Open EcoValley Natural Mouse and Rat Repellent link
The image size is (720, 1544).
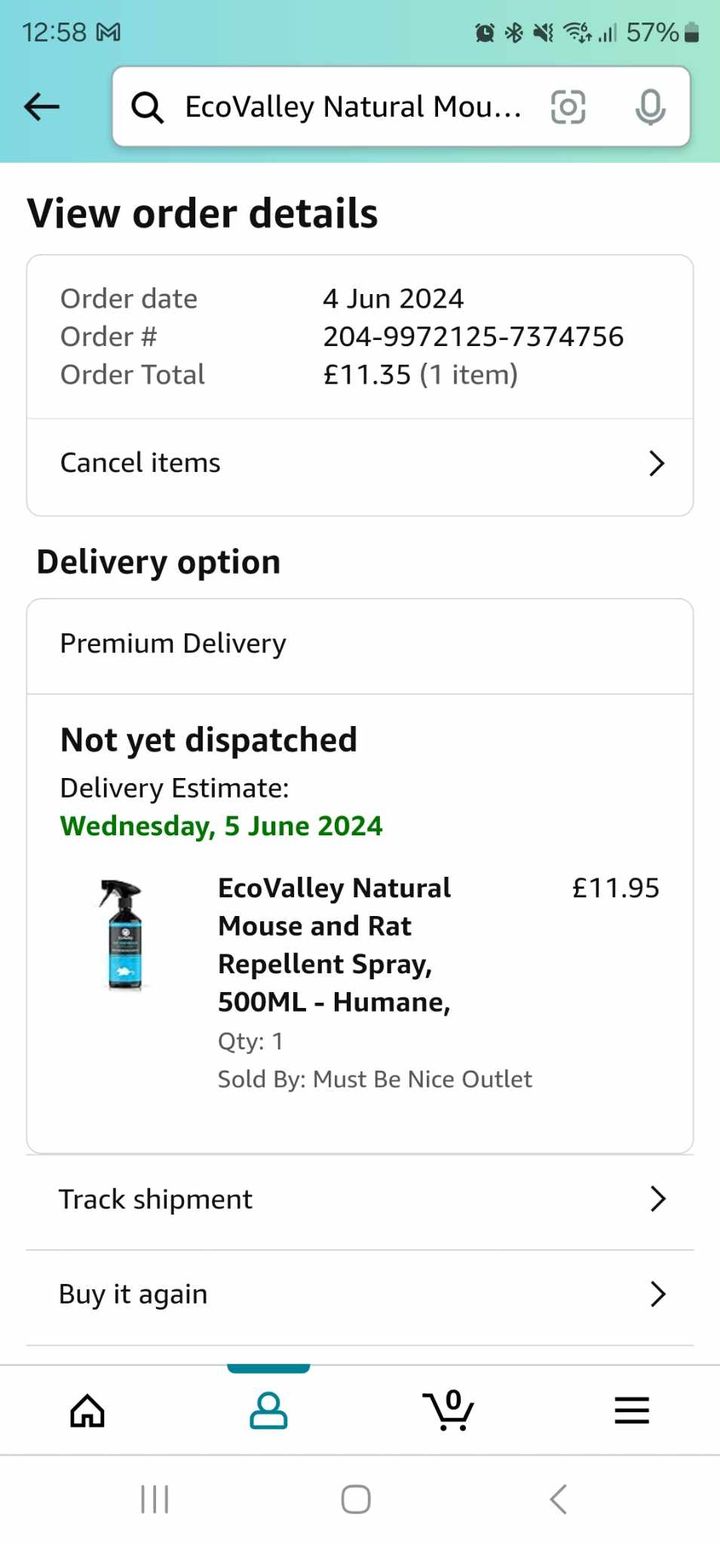point(334,945)
